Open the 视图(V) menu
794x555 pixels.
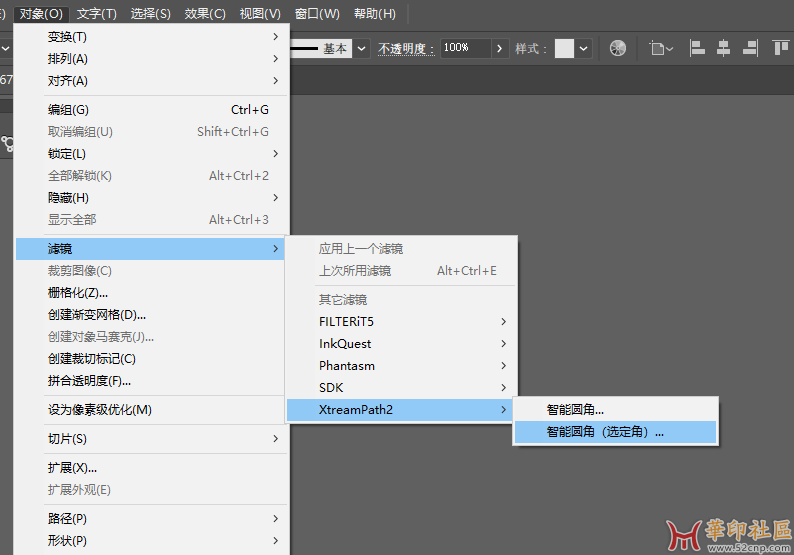point(260,14)
